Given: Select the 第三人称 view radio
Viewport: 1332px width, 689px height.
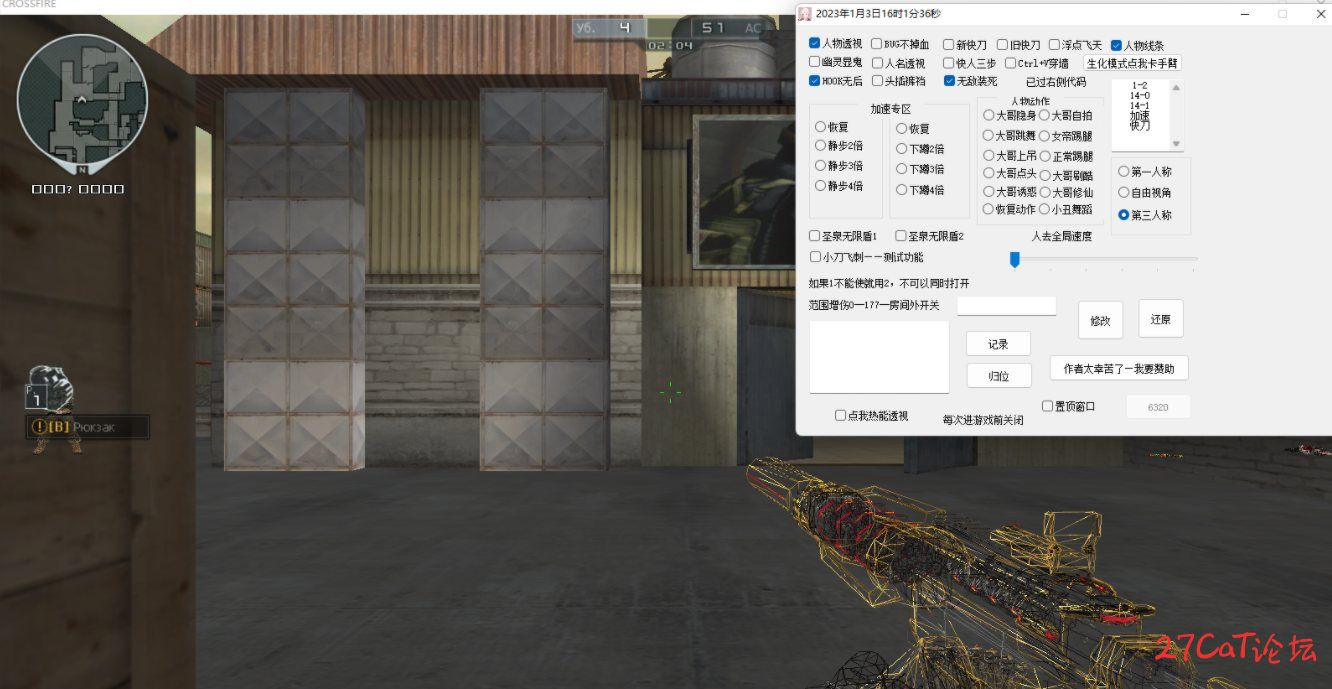Looking at the screenshot, I should 1124,215.
